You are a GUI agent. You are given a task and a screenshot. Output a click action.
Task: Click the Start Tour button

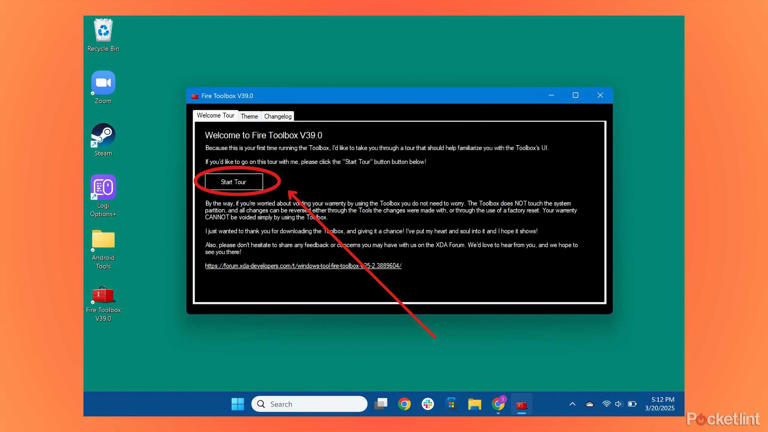233,182
